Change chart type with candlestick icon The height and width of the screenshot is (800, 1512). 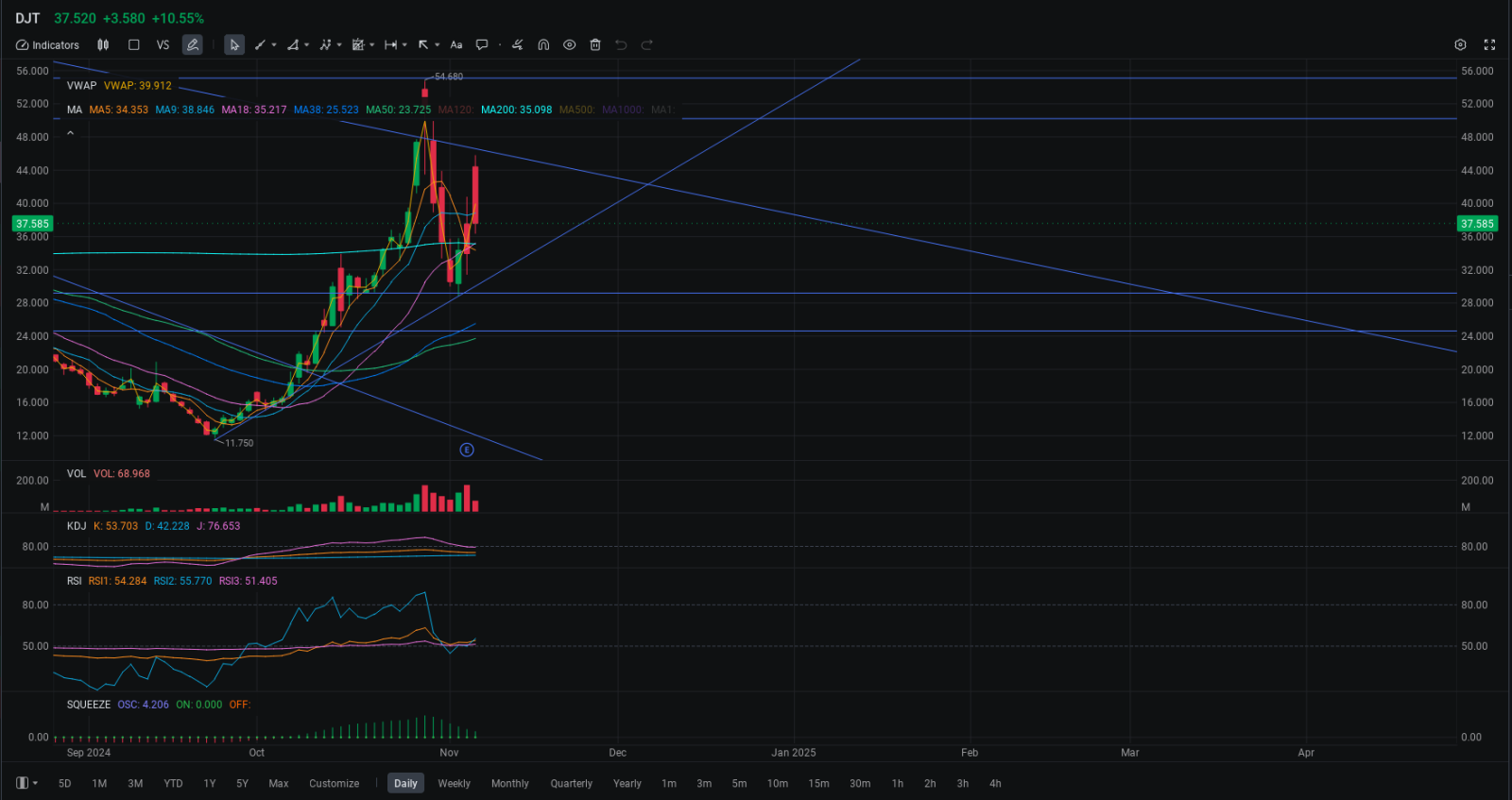(103, 44)
